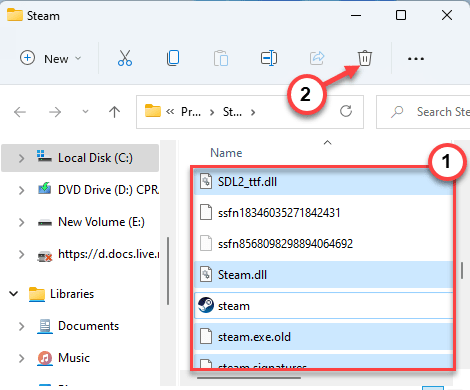
Task: Select file ssfn8568098298894064692
Action: (x=323, y=244)
